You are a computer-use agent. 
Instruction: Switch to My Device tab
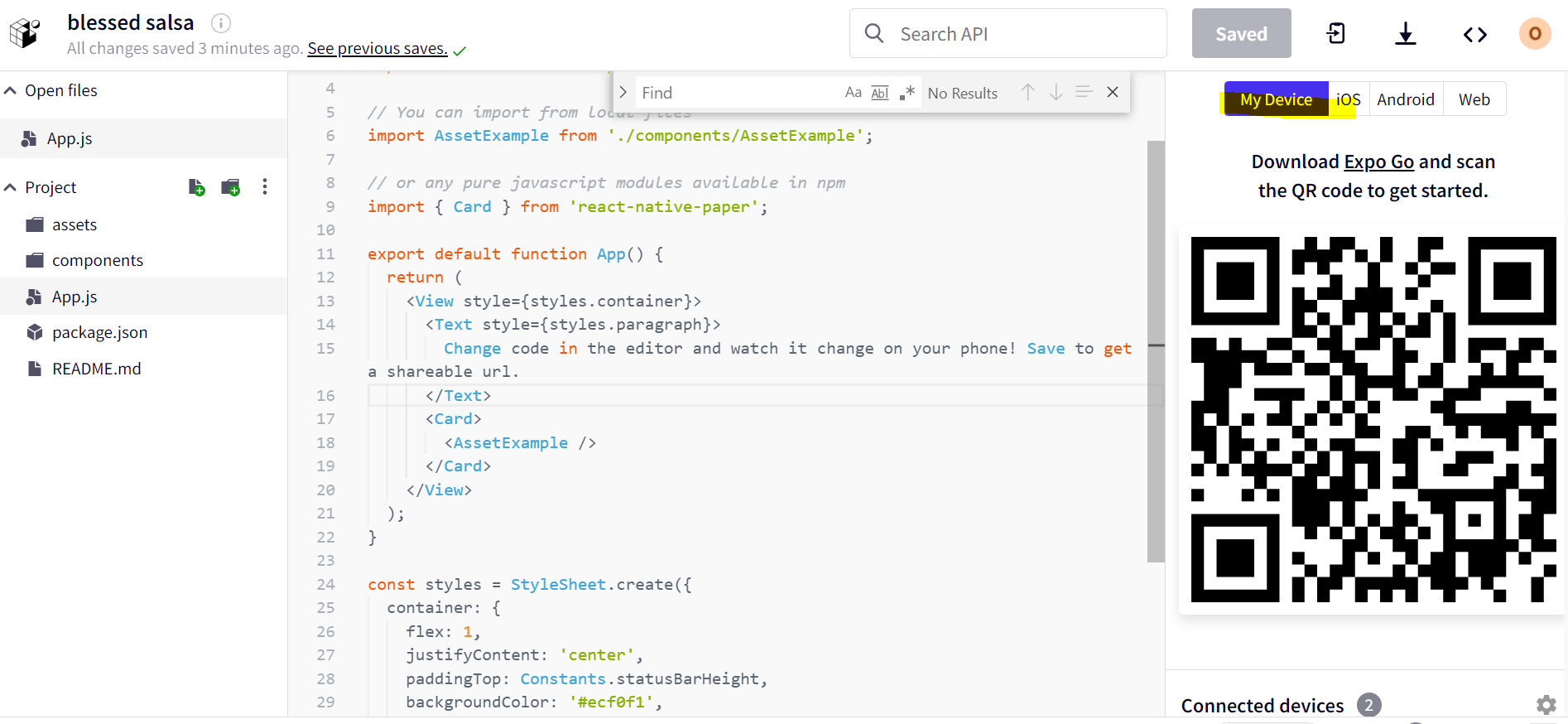[1276, 99]
